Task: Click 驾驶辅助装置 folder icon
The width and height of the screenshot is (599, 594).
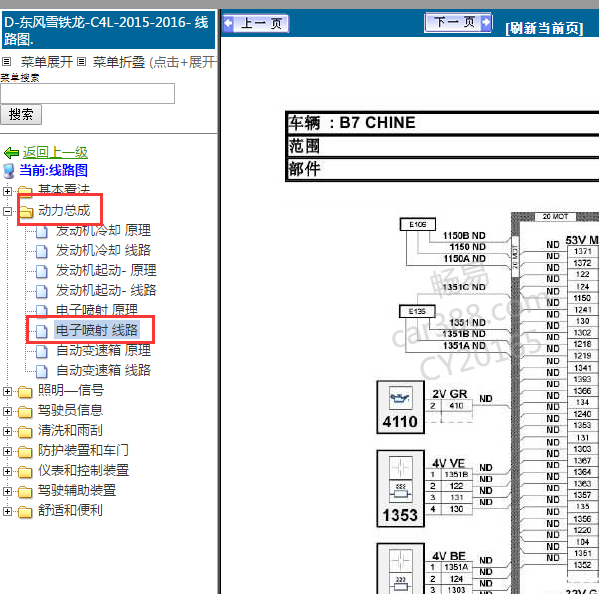Action: pyautogui.click(x=25, y=492)
